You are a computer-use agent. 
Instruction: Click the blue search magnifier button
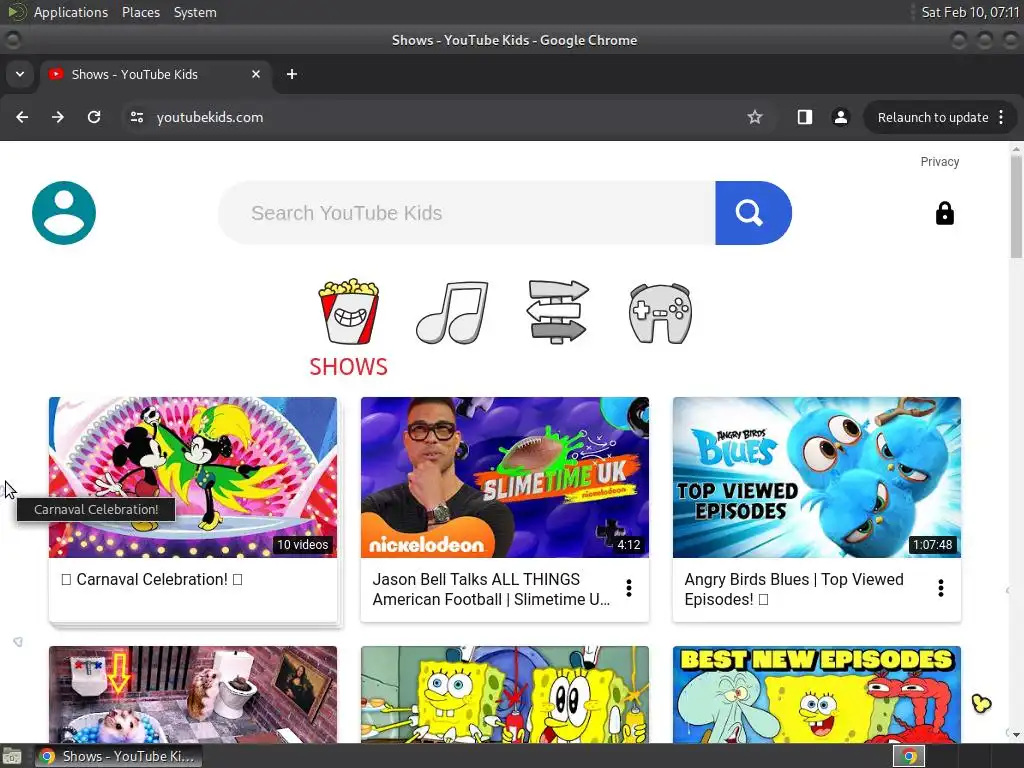coord(753,213)
